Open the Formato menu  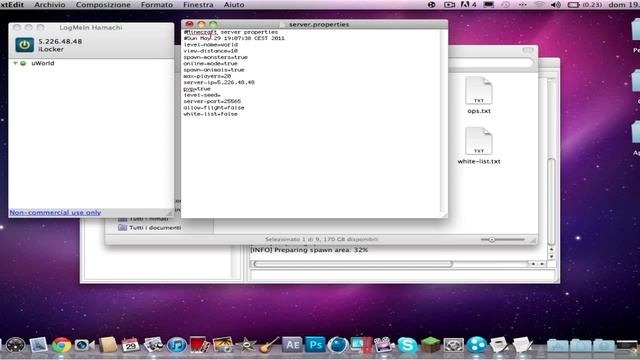(x=157, y=5)
